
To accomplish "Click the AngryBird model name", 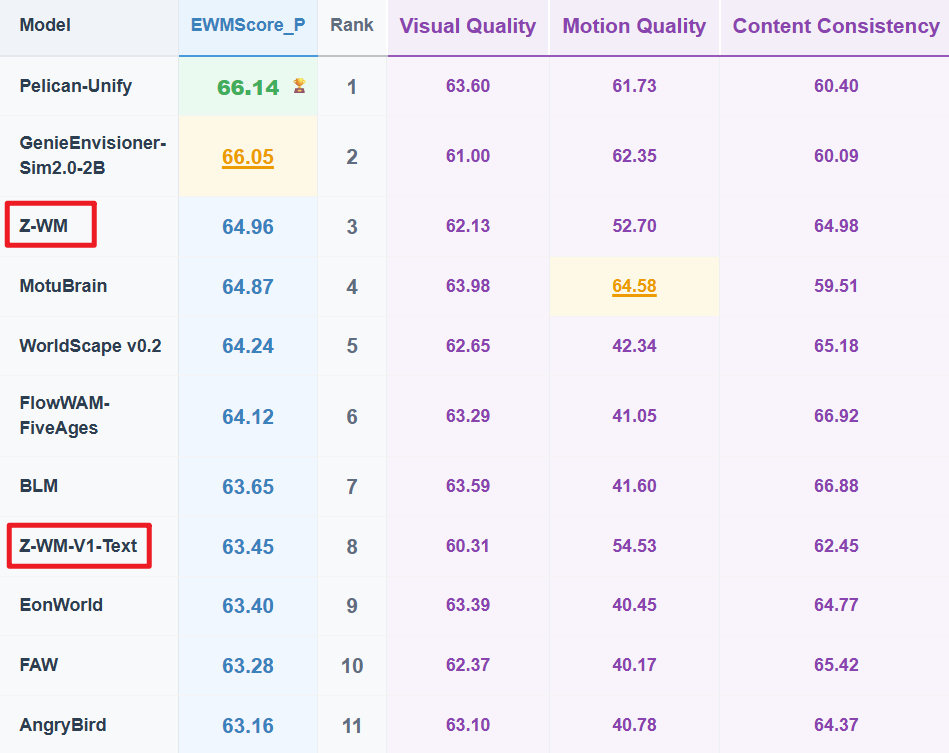I will click(63, 725).
